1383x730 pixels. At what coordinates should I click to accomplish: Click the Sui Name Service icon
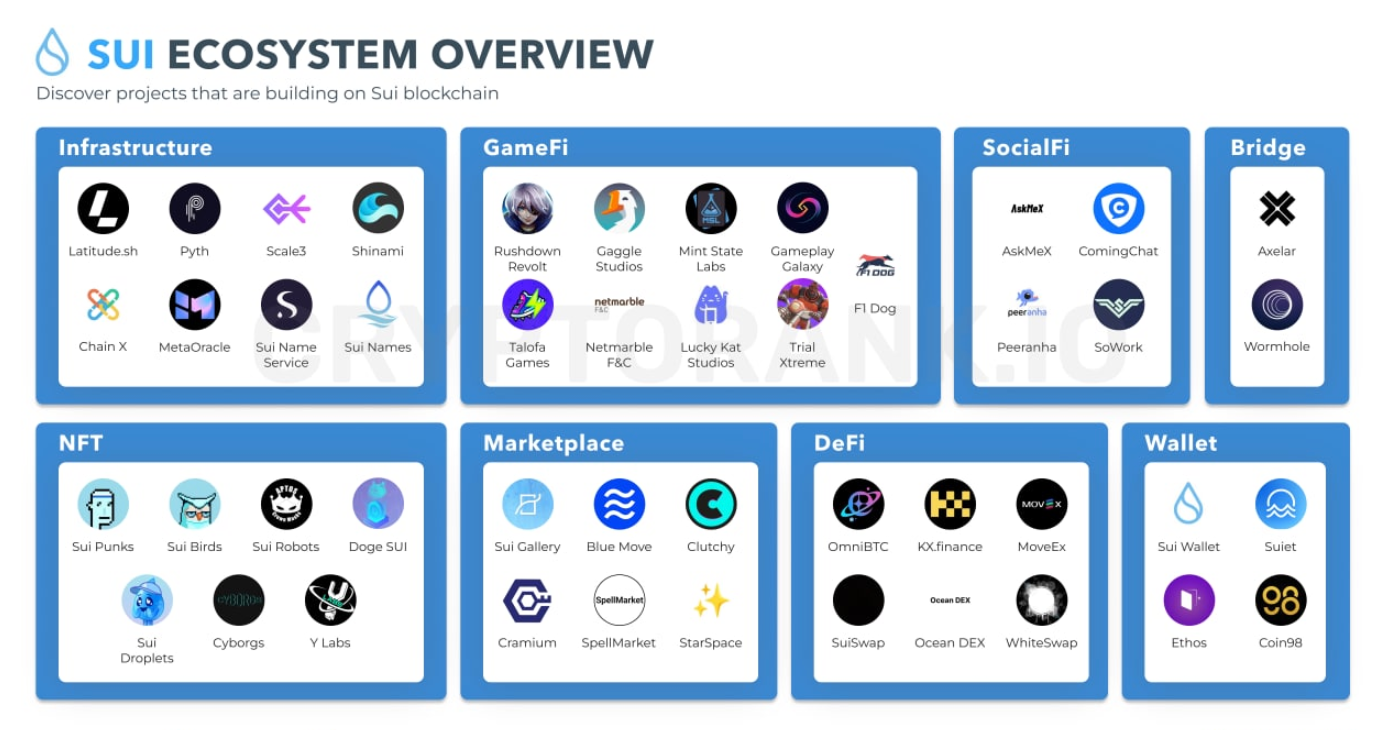(x=286, y=304)
